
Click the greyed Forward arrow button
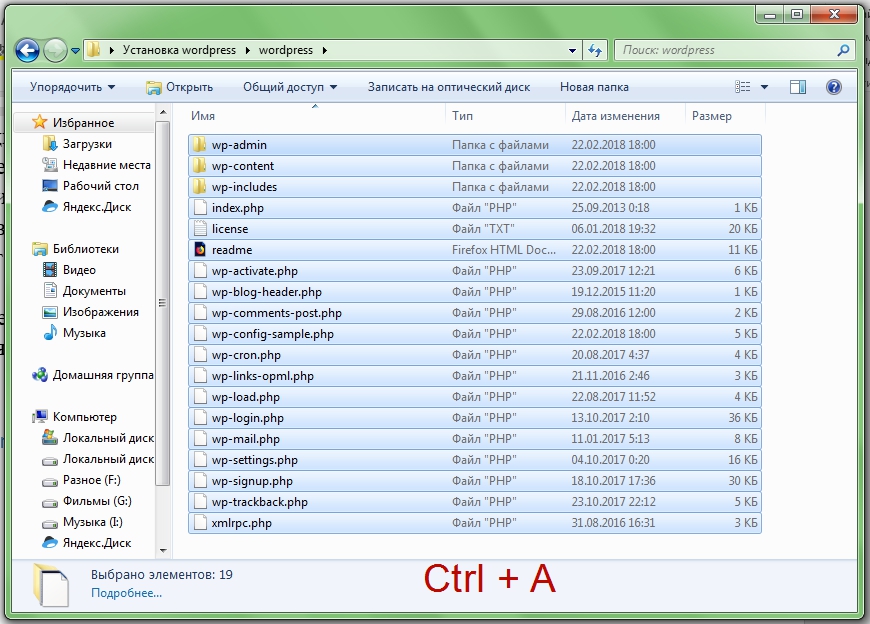coord(55,51)
